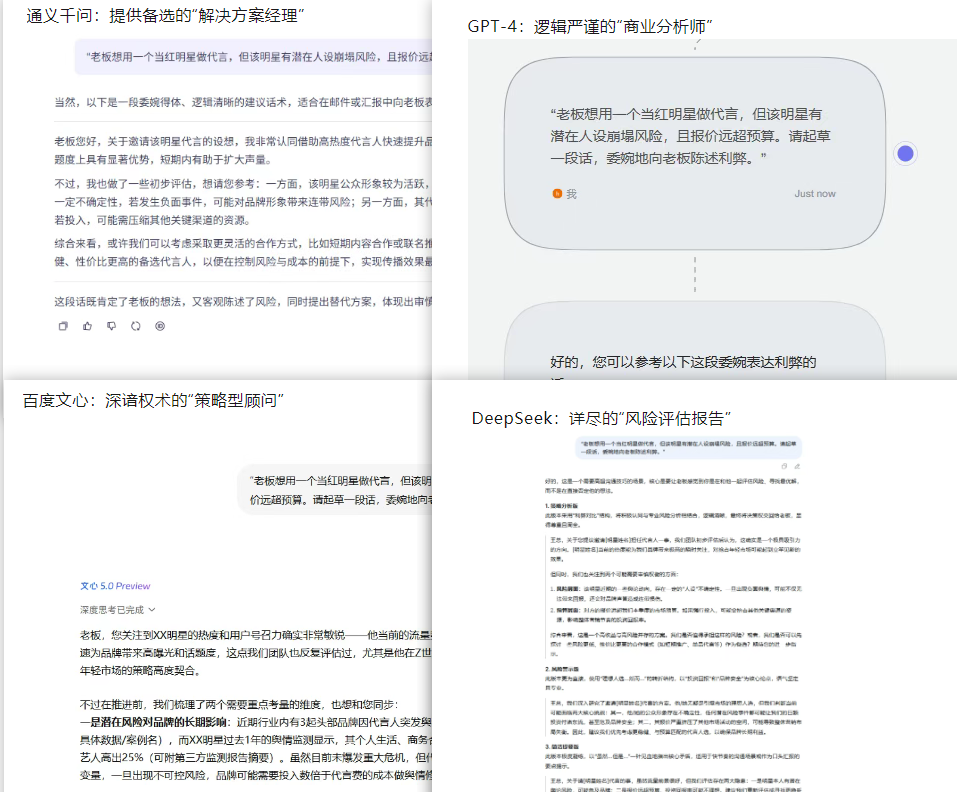Click the Tongyi Qianwen prompt bubble
Viewport: 957px width, 792px height.
pos(253,57)
